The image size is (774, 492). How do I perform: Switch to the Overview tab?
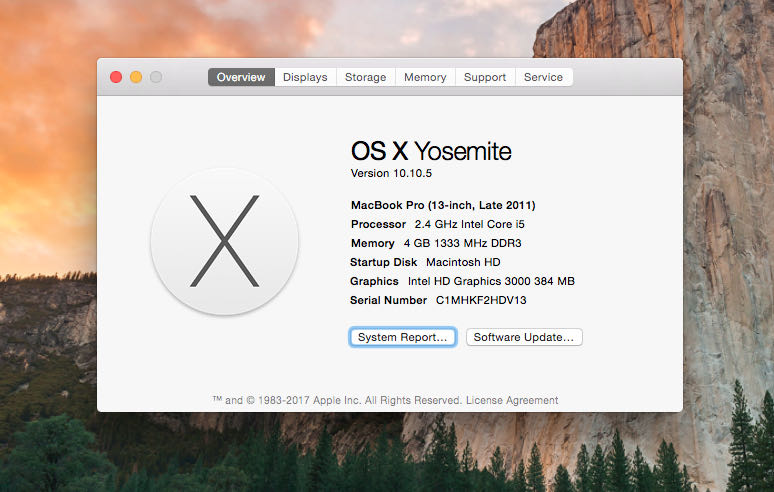241,77
